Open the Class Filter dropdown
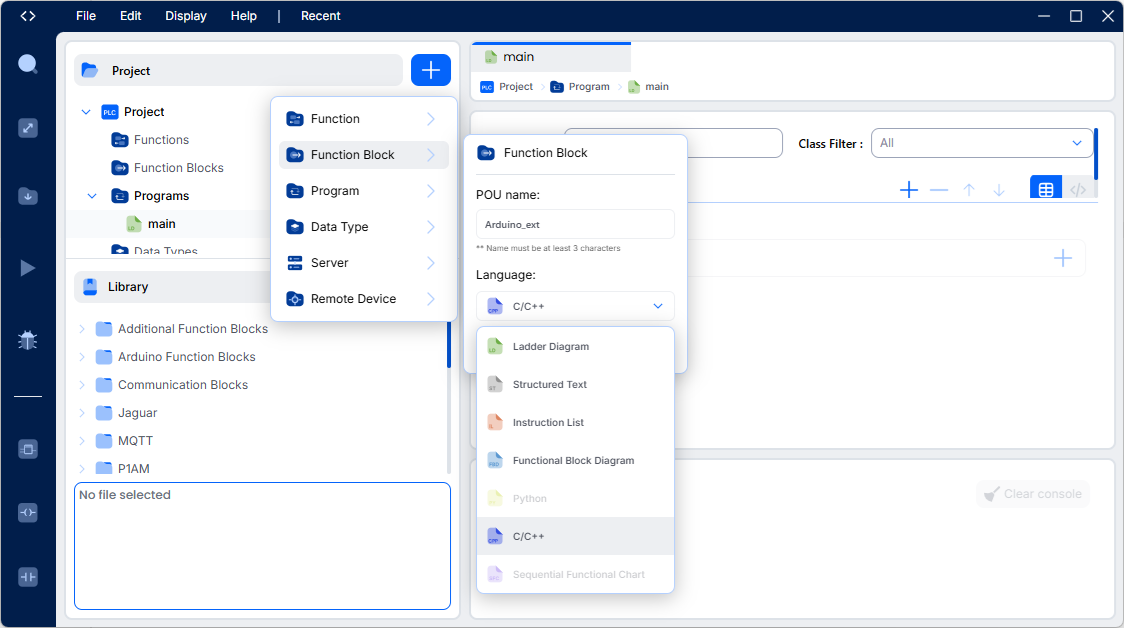The width and height of the screenshot is (1124, 628). click(982, 143)
